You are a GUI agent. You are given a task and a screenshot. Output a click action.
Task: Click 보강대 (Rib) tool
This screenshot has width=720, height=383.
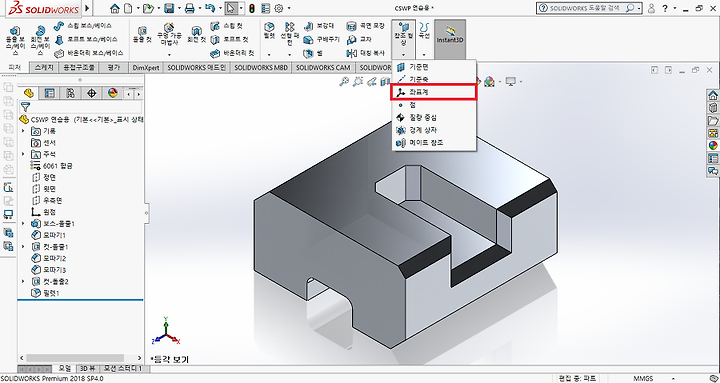[x=319, y=26]
